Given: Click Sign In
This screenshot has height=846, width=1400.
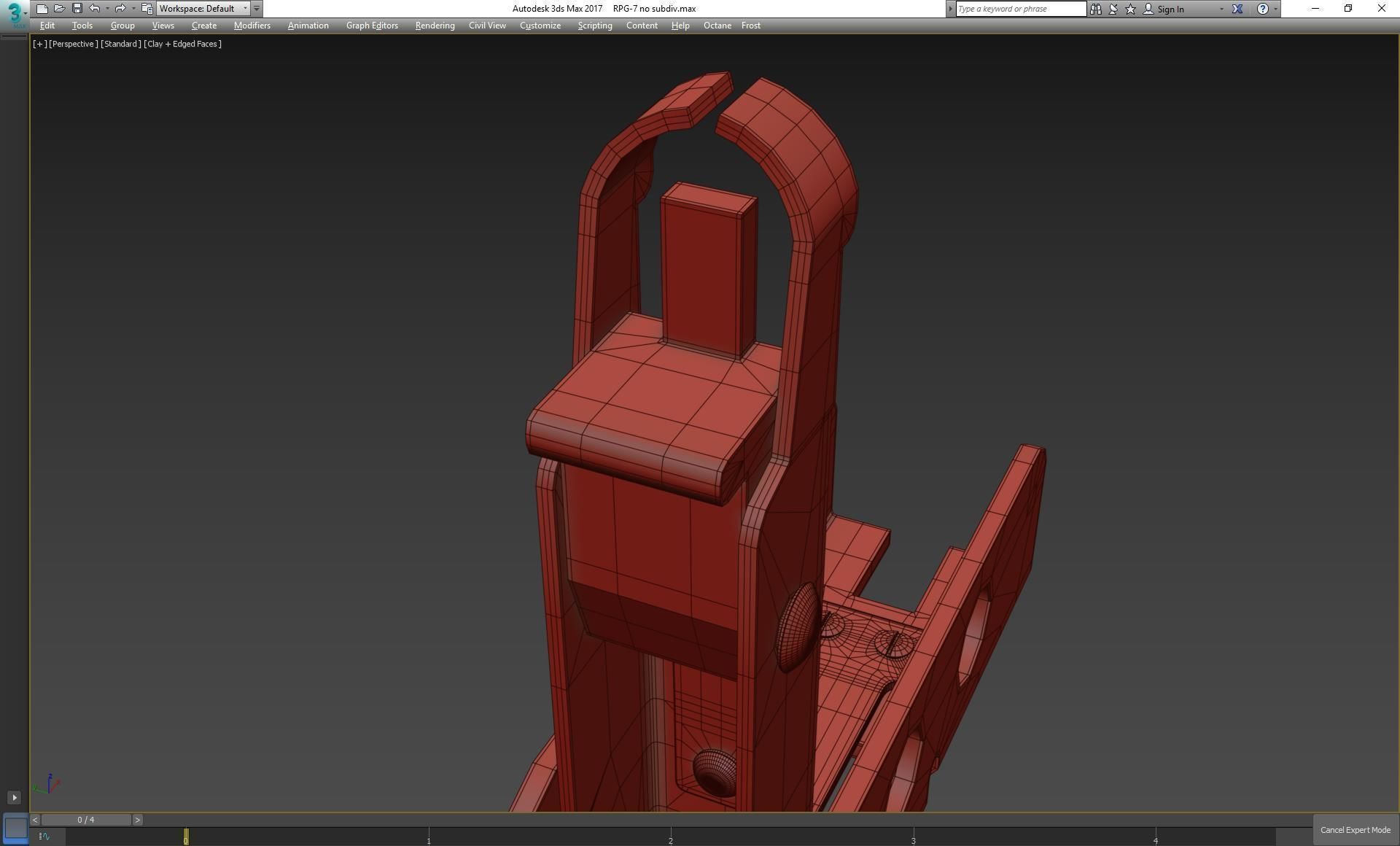Looking at the screenshot, I should point(1170,9).
